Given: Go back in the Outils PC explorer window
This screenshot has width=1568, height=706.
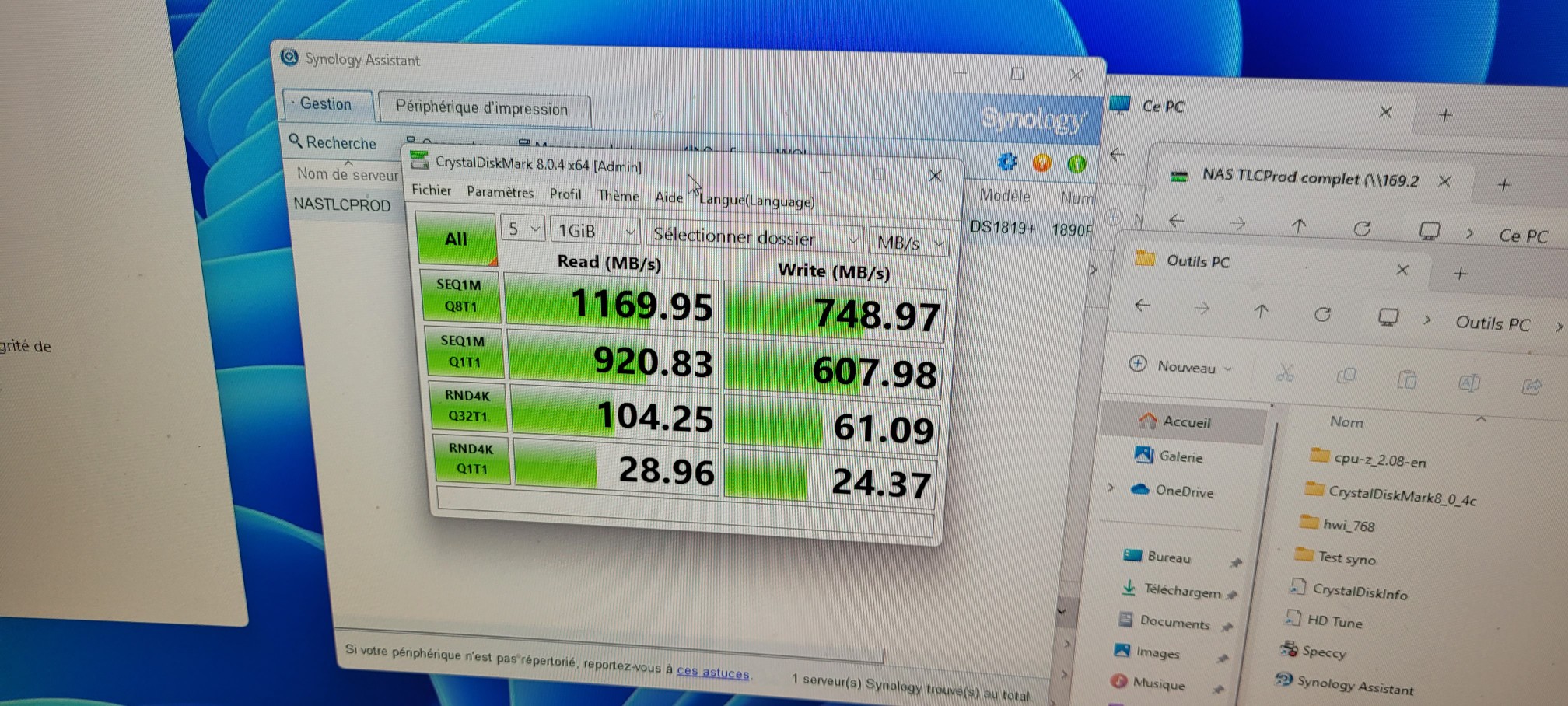Looking at the screenshot, I should pos(1142,305).
